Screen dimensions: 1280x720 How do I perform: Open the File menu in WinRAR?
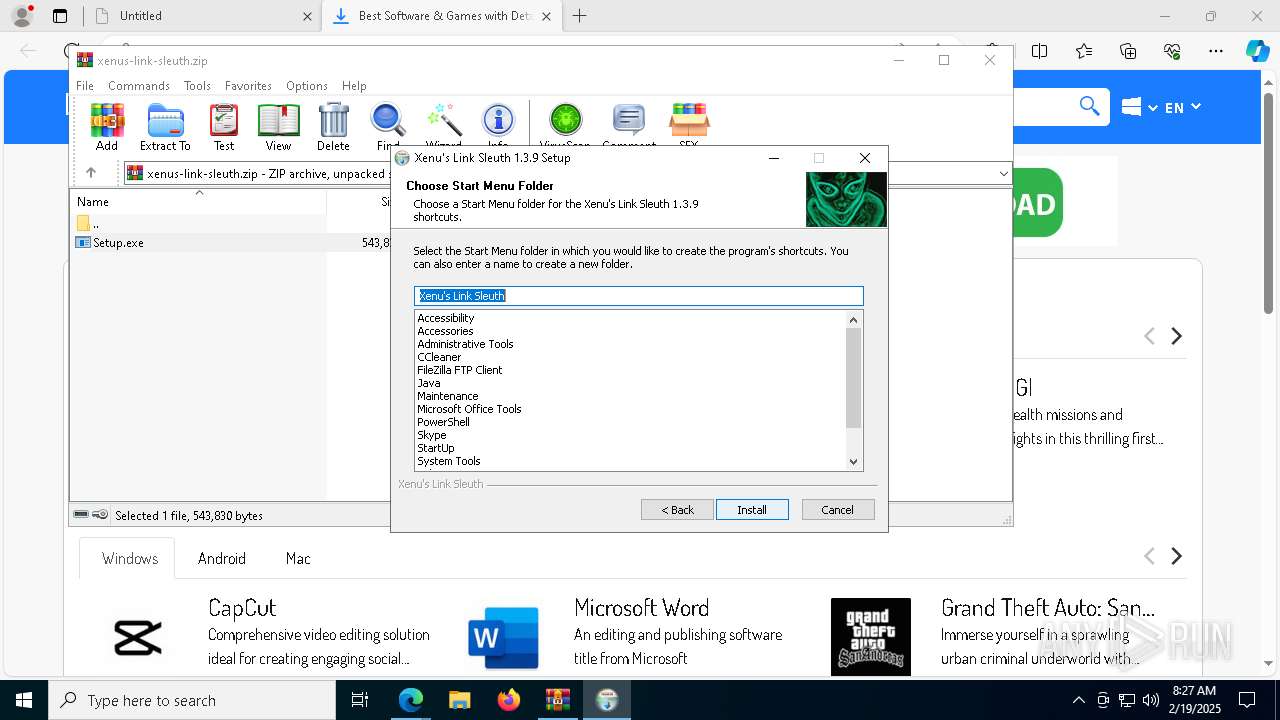[x=85, y=86]
